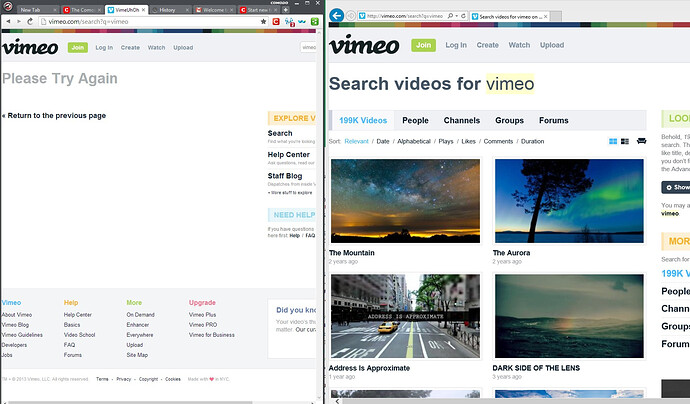This screenshot has height=404, width=690.
Task: Click Log In link in left browser
Action: 104,48
